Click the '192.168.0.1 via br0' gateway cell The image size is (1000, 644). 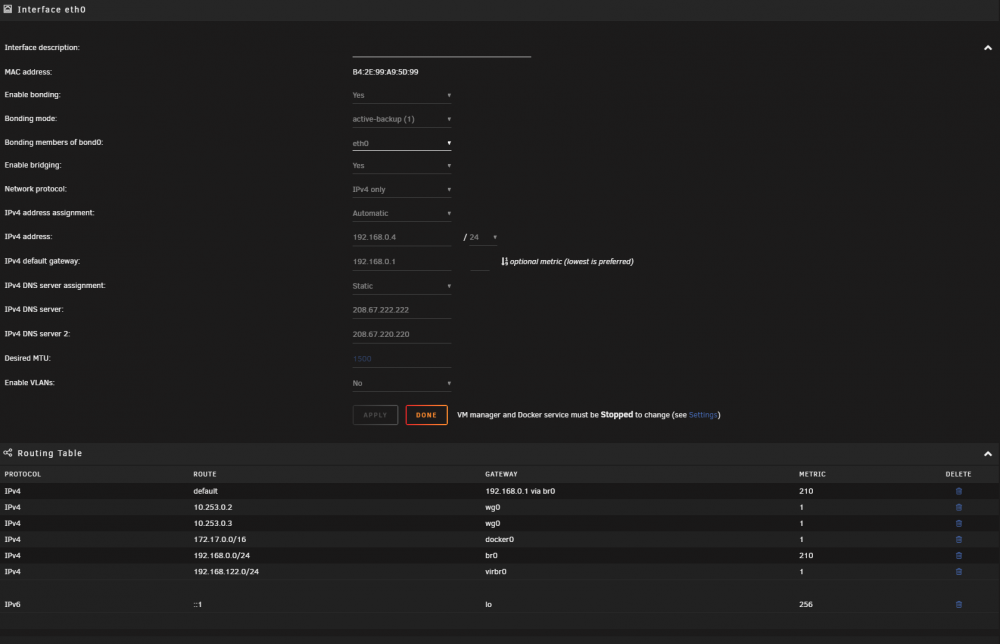tap(520, 491)
